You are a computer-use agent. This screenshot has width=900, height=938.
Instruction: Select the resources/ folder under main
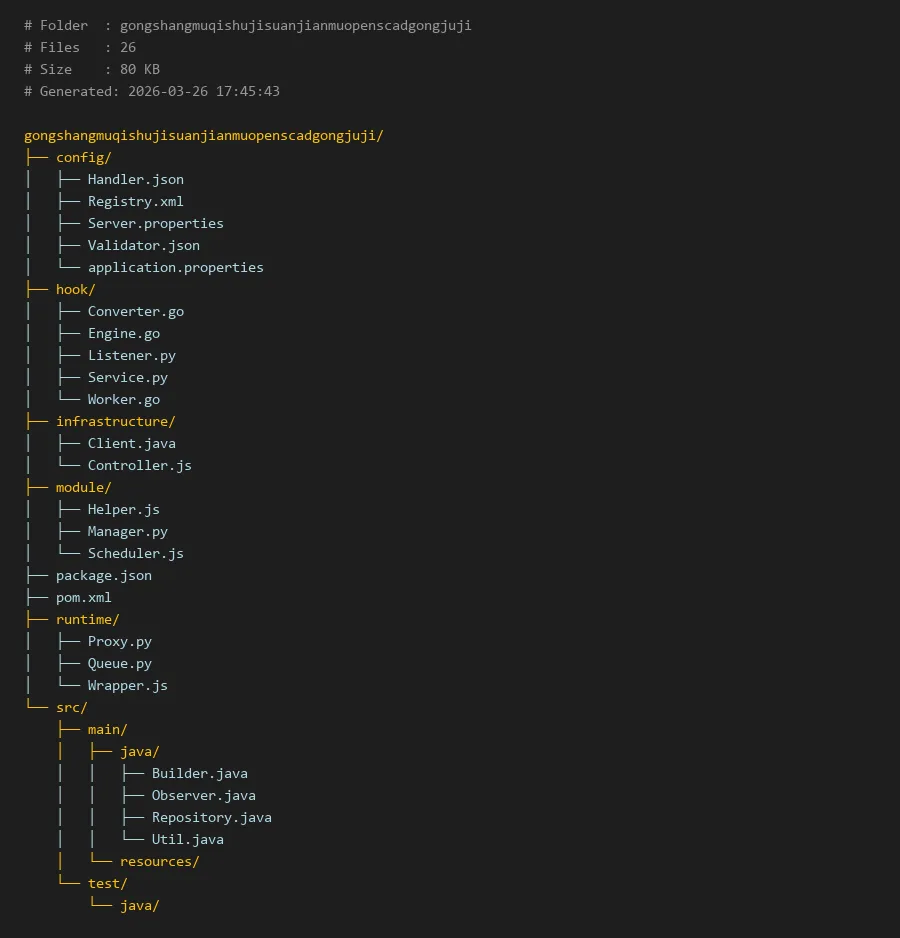click(159, 861)
